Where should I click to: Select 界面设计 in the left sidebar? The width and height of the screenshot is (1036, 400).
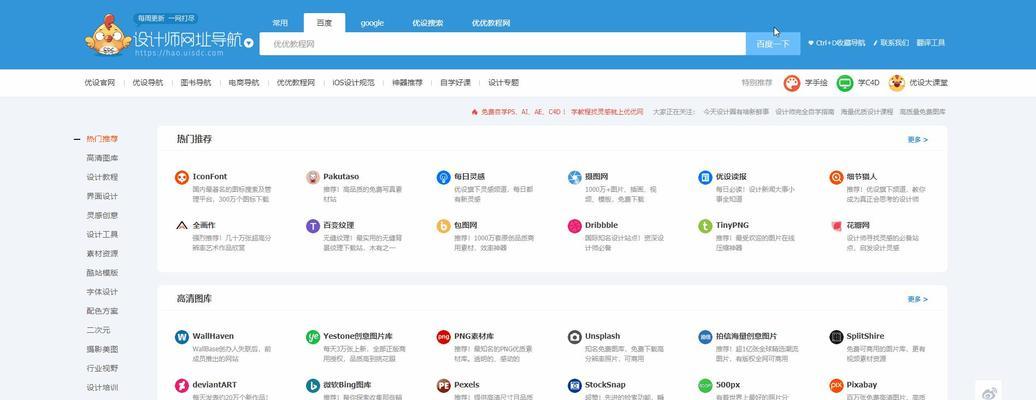102,196
